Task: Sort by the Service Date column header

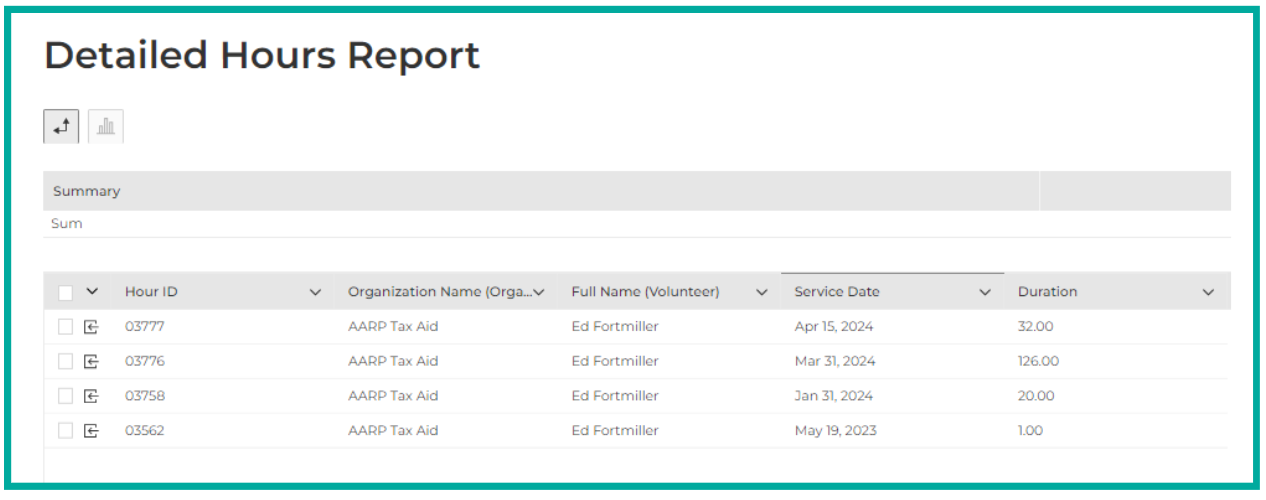Action: pos(837,292)
